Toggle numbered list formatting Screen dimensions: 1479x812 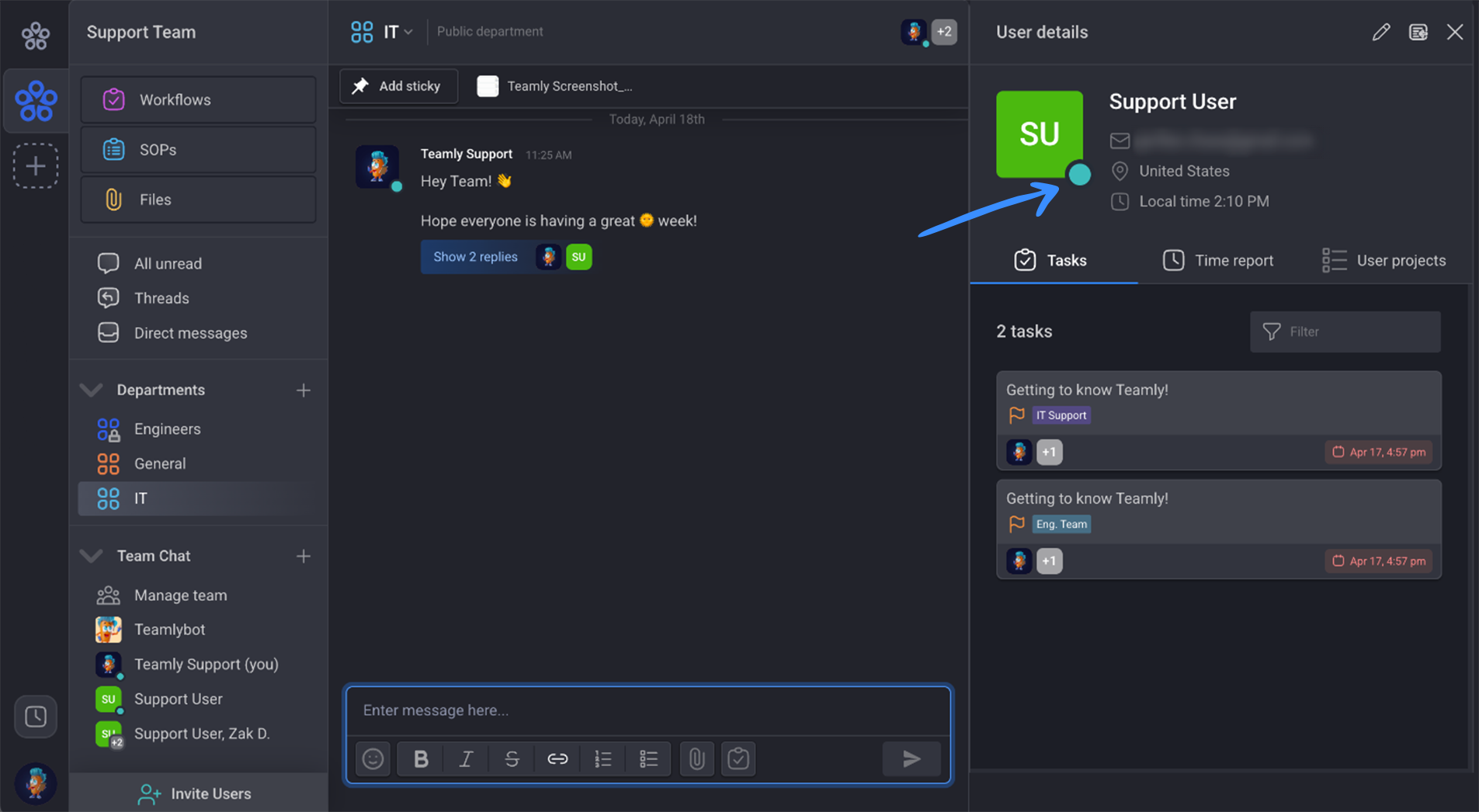(603, 758)
